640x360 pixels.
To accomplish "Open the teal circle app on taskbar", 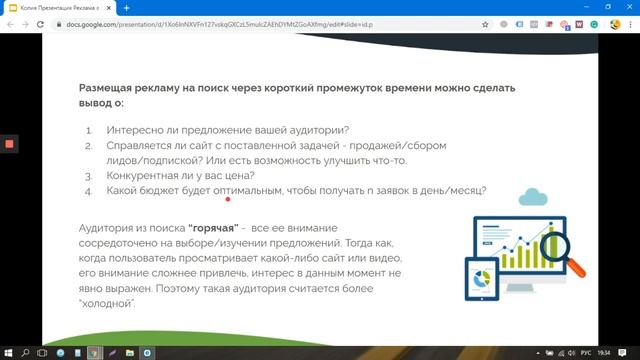I will click(x=147, y=353).
